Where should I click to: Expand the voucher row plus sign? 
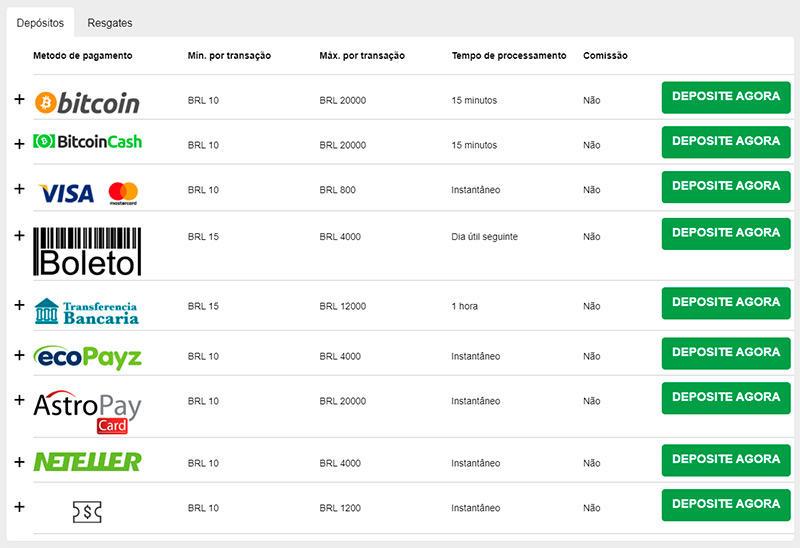point(19,507)
